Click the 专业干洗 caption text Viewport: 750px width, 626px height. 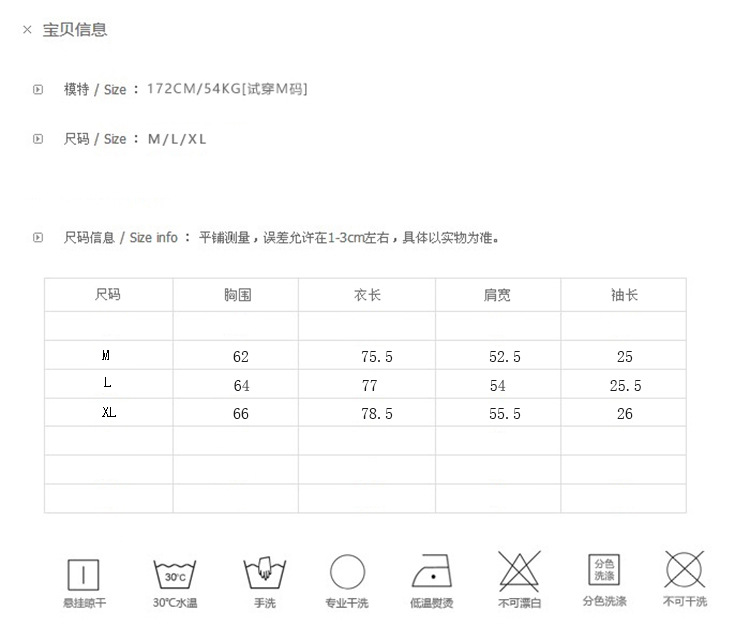point(347,603)
